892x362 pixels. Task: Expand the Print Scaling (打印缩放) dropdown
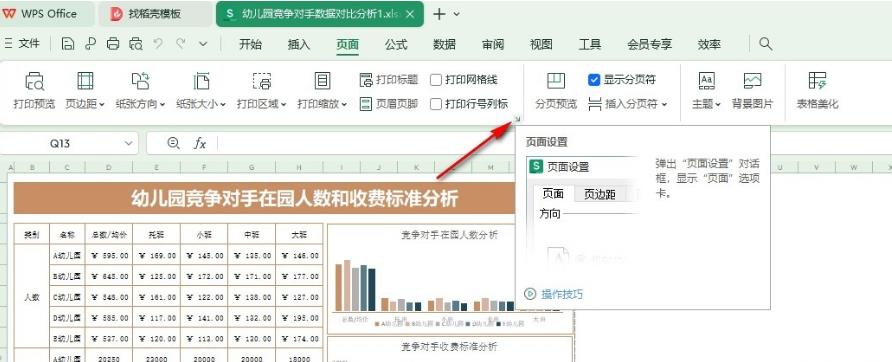coord(344,105)
